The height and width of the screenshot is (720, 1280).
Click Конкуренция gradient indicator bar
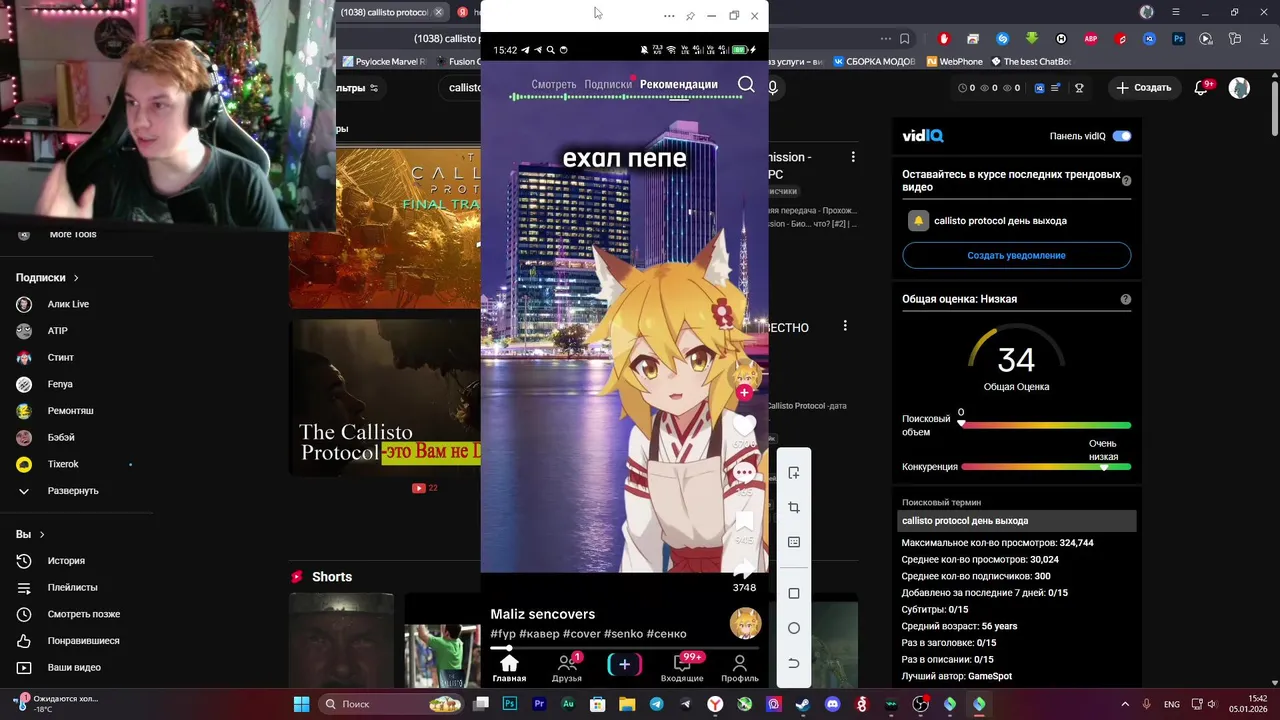tap(1046, 467)
